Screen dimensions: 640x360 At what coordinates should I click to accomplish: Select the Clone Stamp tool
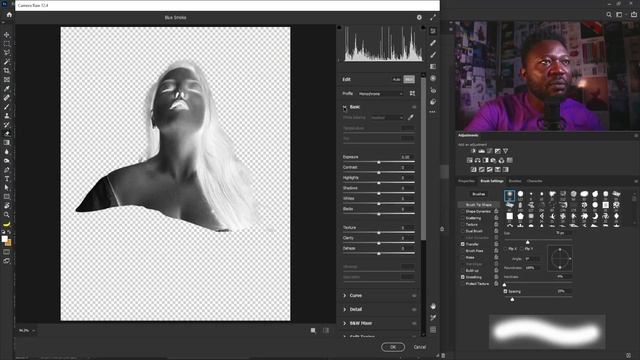coord(7,116)
